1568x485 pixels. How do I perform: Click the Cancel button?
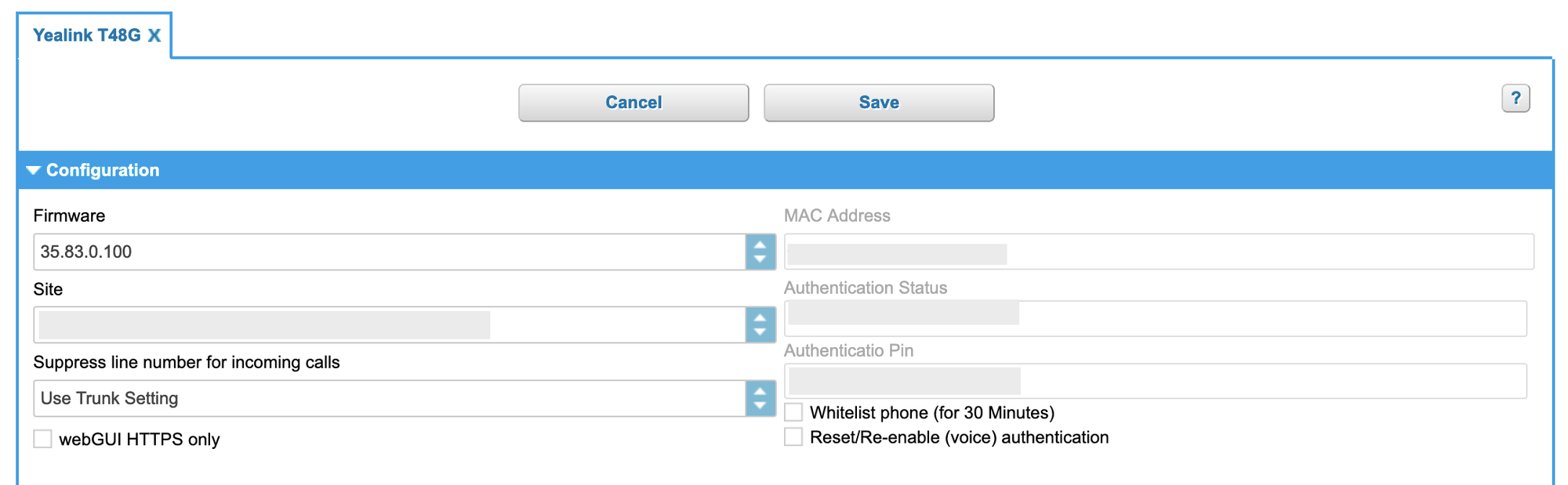[x=633, y=103]
